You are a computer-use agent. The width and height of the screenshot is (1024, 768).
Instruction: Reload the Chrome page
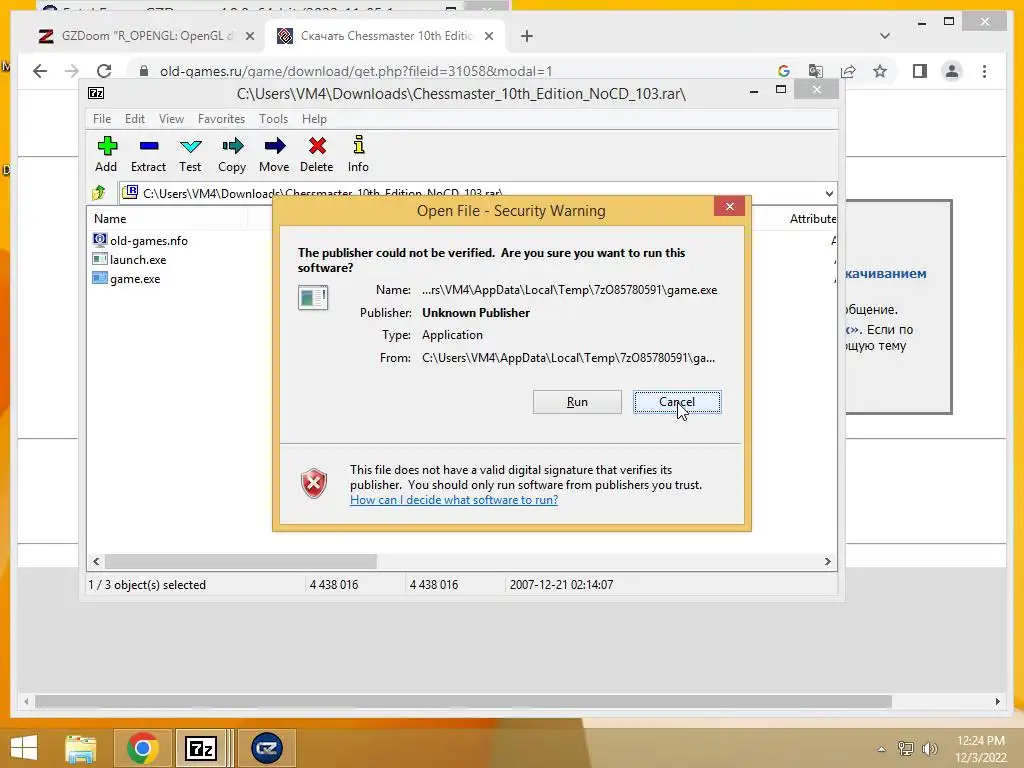pyautogui.click(x=104, y=71)
